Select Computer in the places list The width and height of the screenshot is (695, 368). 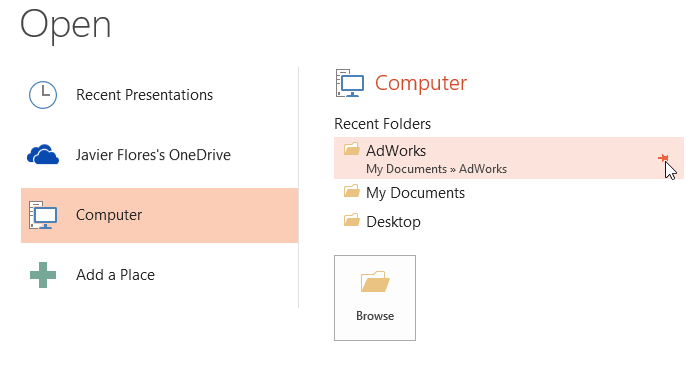coord(160,215)
